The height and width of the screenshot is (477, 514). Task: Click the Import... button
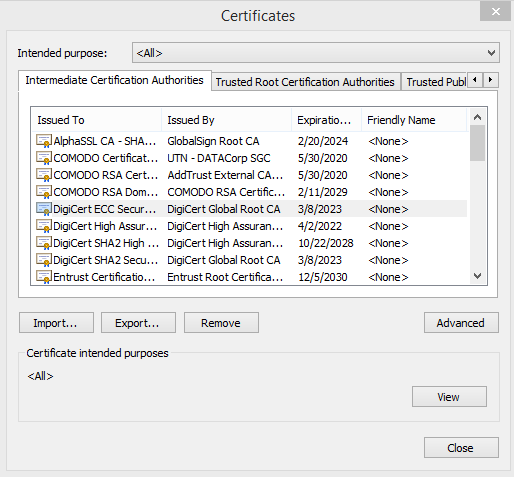[x=56, y=323]
